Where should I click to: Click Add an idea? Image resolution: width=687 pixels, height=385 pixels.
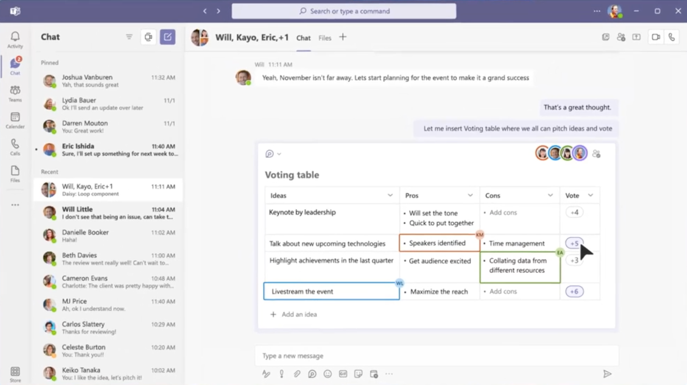tap(294, 314)
